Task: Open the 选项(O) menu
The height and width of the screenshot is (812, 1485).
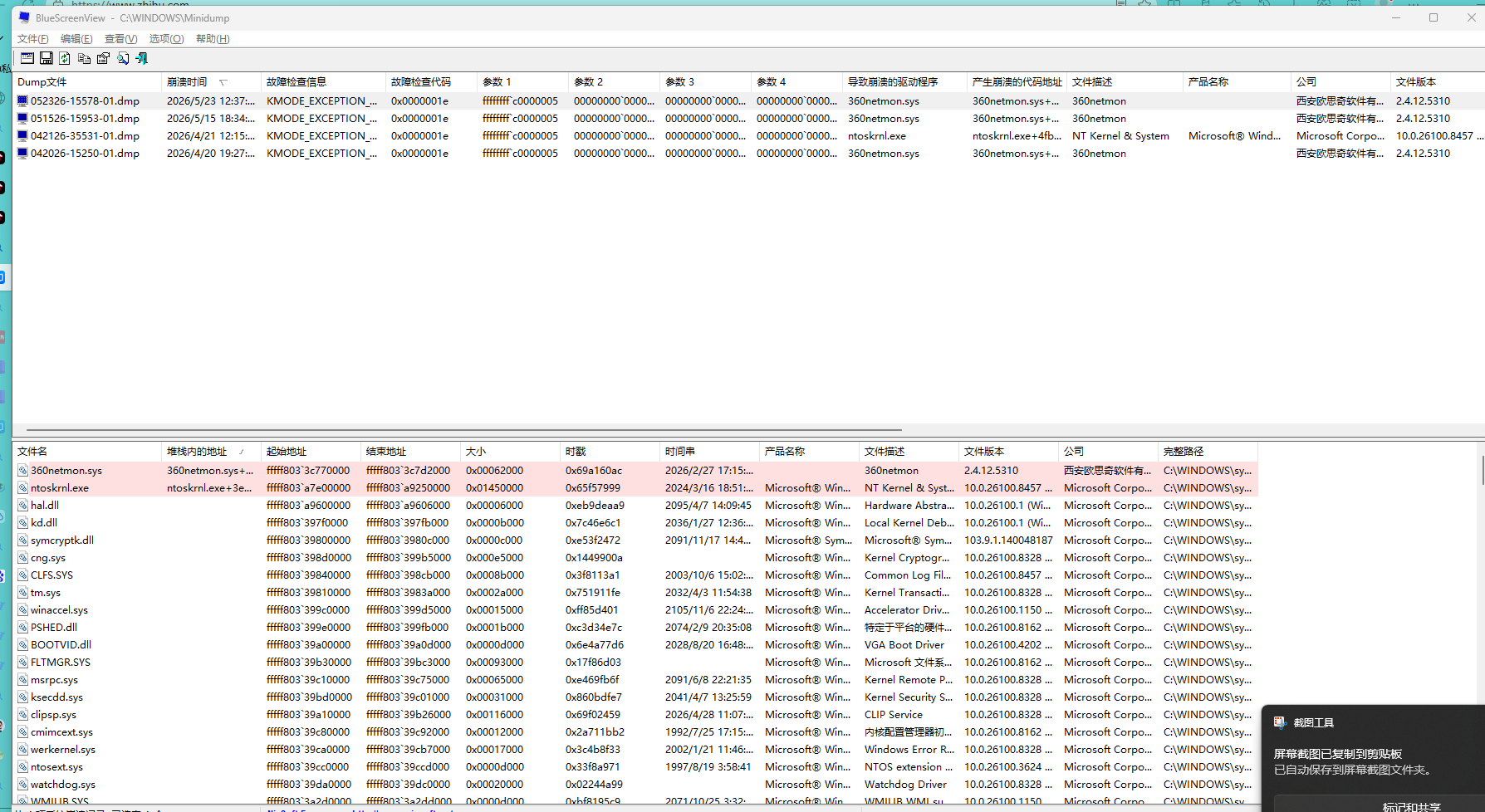Action: [x=166, y=39]
